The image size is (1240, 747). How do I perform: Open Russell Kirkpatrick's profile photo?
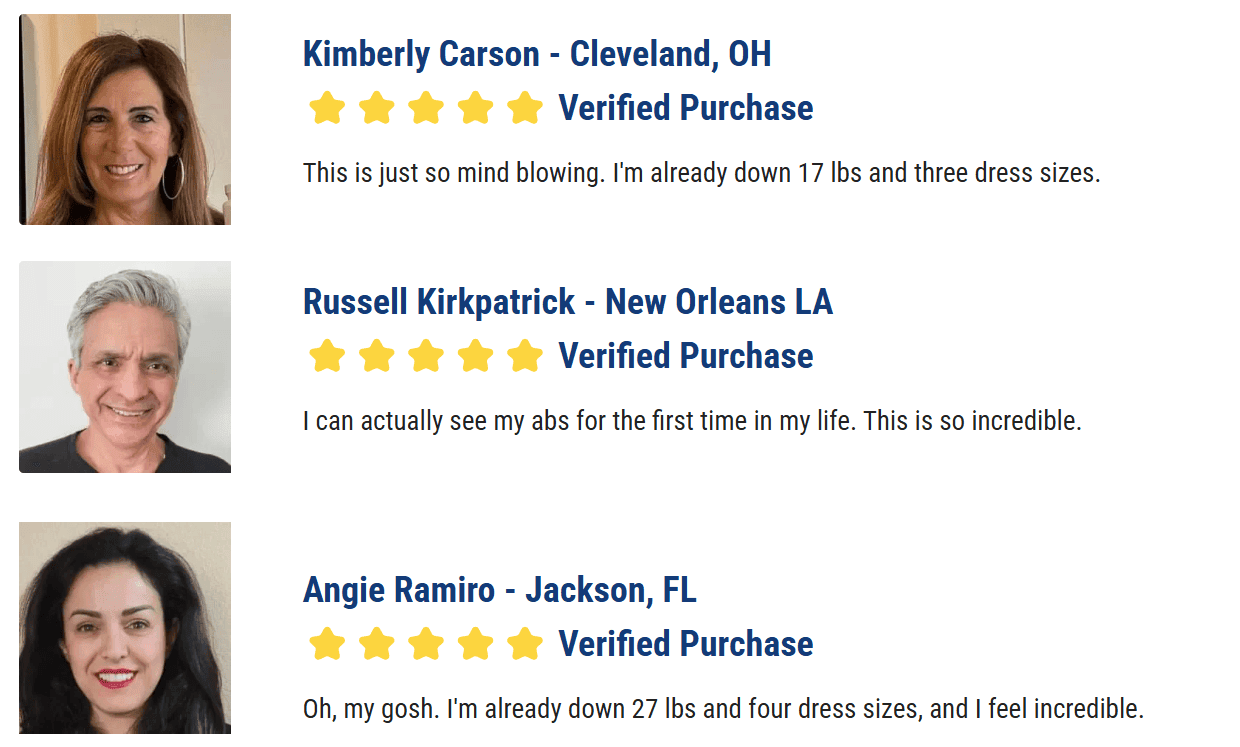point(125,367)
